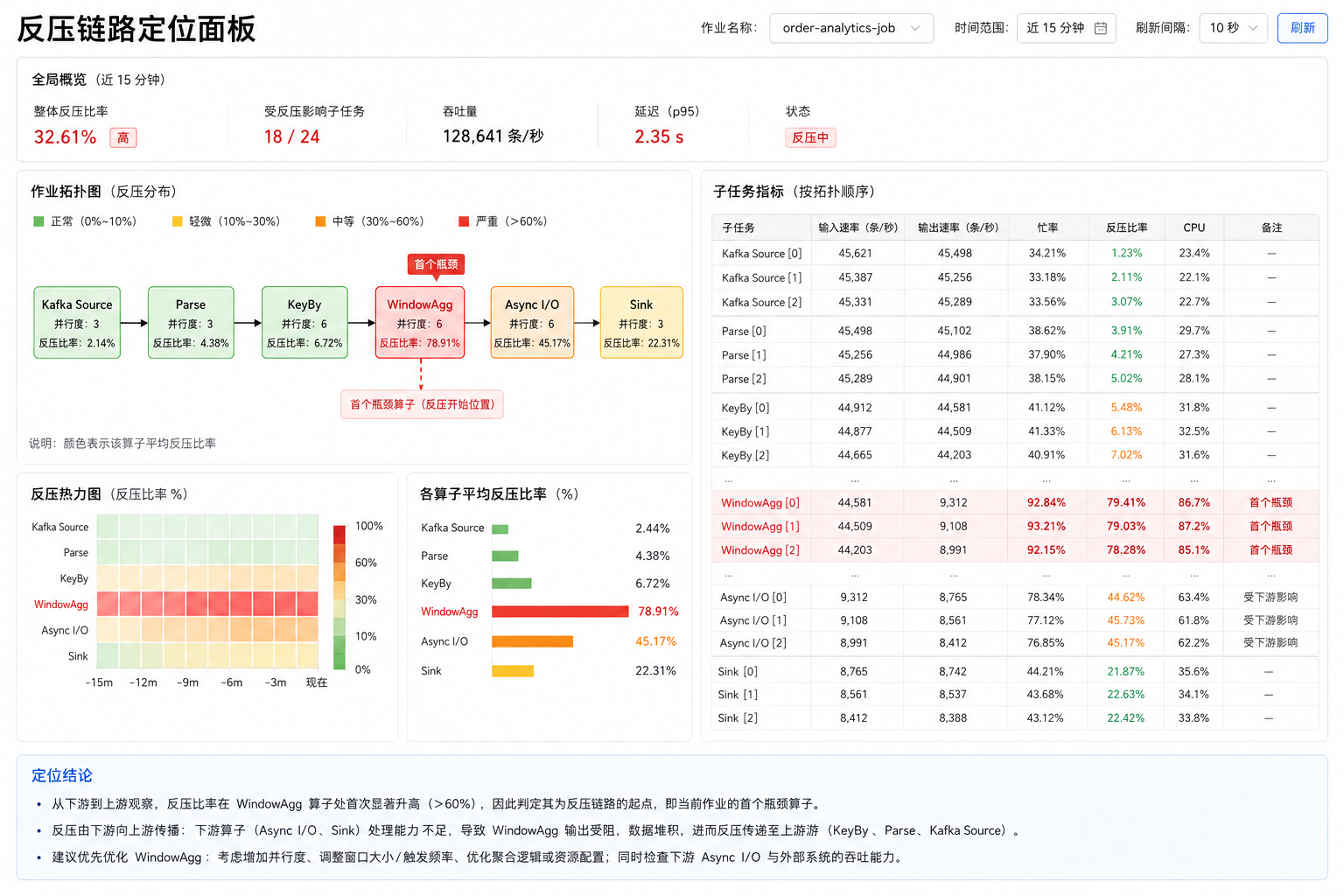
Task: Click the 忙率 column header
Action: (x=1047, y=227)
